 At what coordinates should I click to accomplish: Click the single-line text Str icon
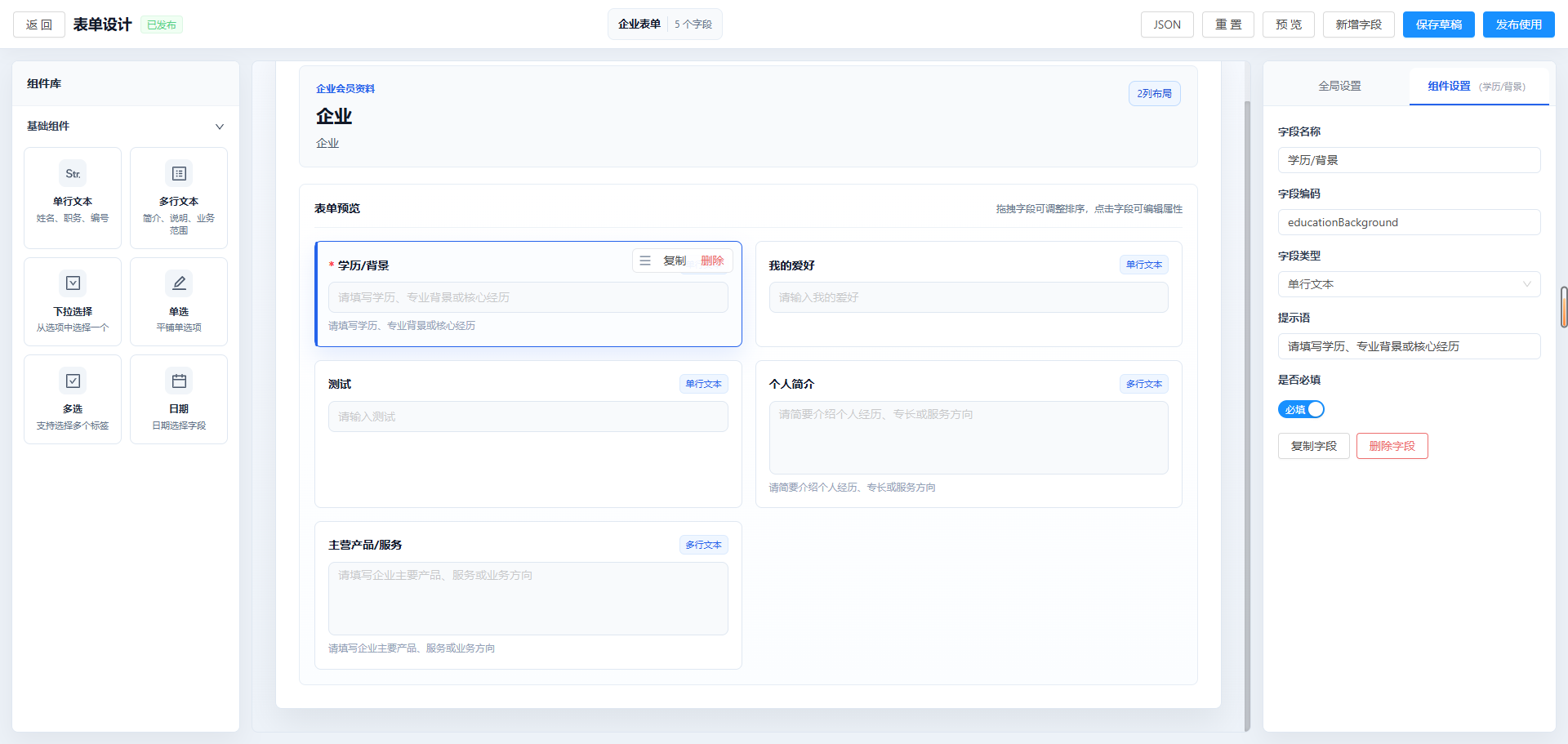tap(73, 174)
